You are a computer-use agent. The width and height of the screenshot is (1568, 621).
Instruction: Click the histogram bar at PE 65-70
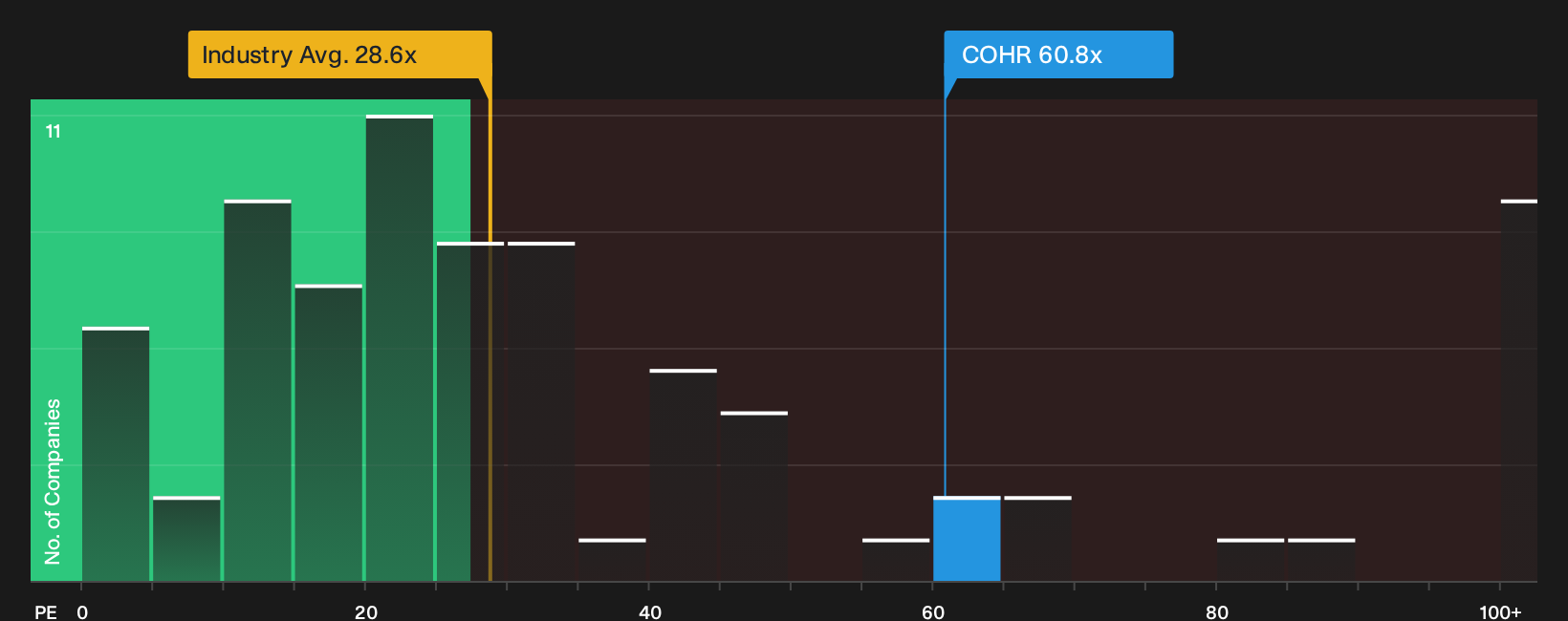[x=1037, y=539]
